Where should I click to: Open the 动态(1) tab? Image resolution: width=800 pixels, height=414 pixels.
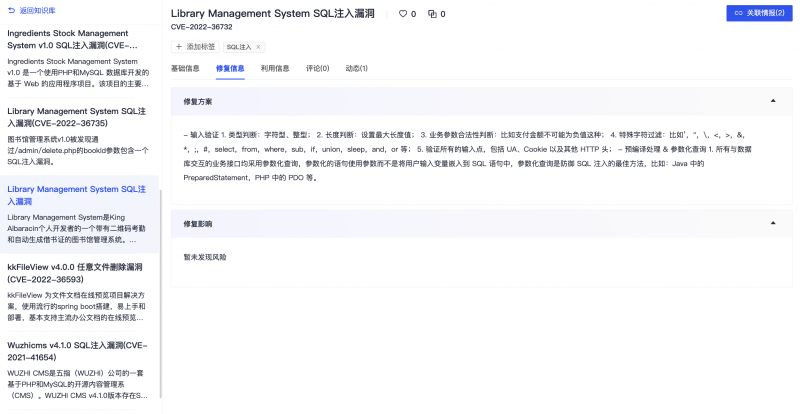pyautogui.click(x=357, y=68)
